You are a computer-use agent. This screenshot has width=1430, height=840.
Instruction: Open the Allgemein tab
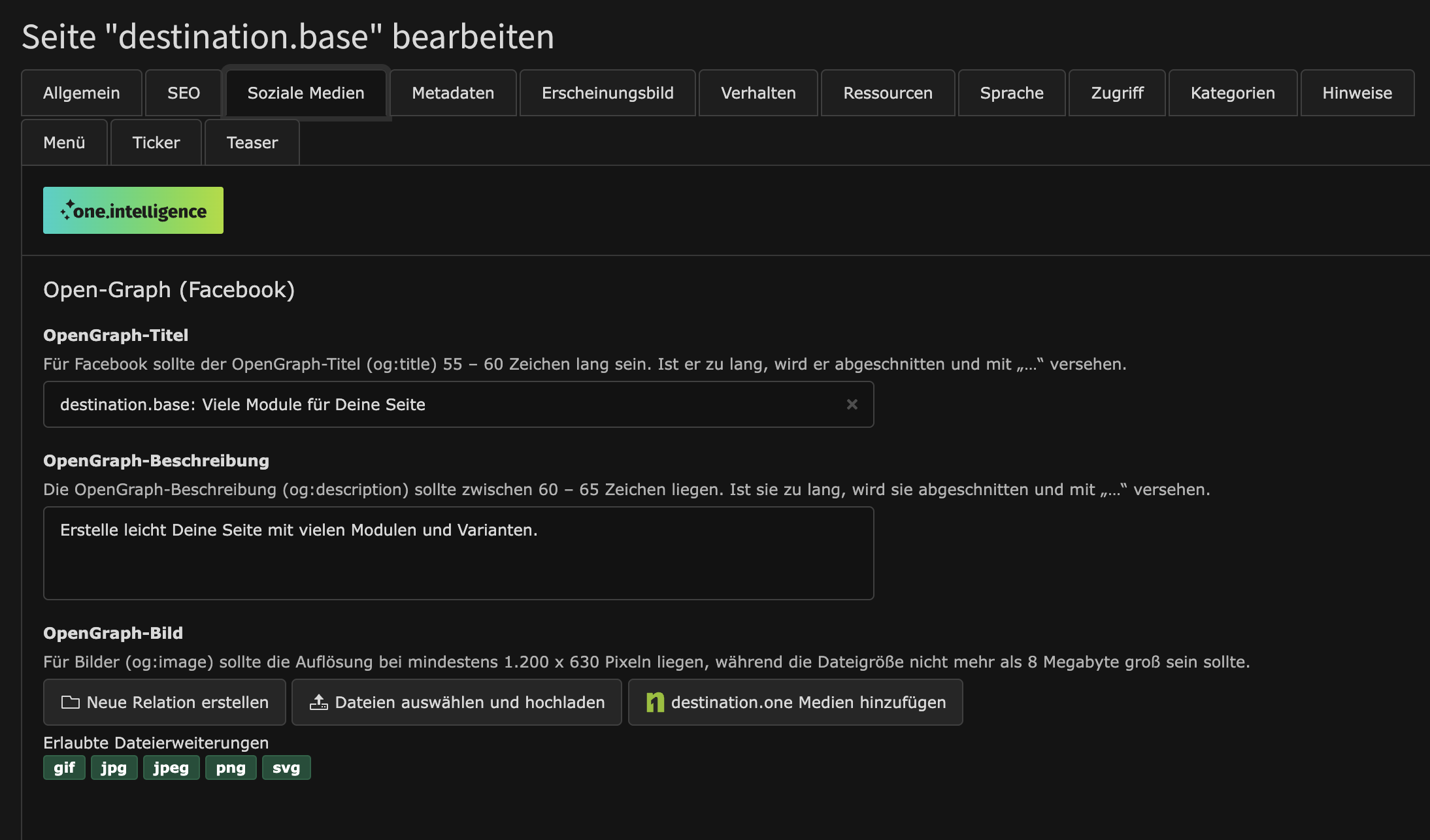click(82, 93)
